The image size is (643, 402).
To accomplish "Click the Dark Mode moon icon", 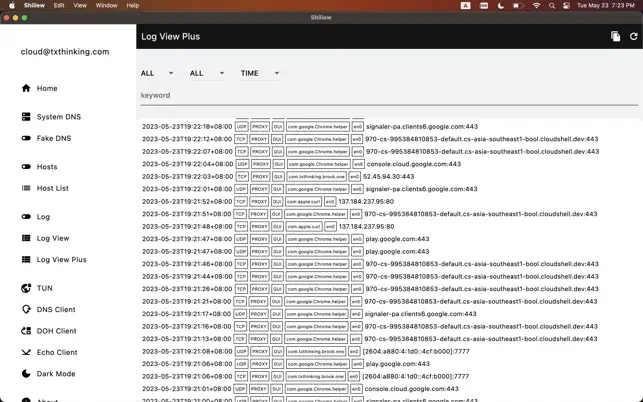I will (x=26, y=374).
